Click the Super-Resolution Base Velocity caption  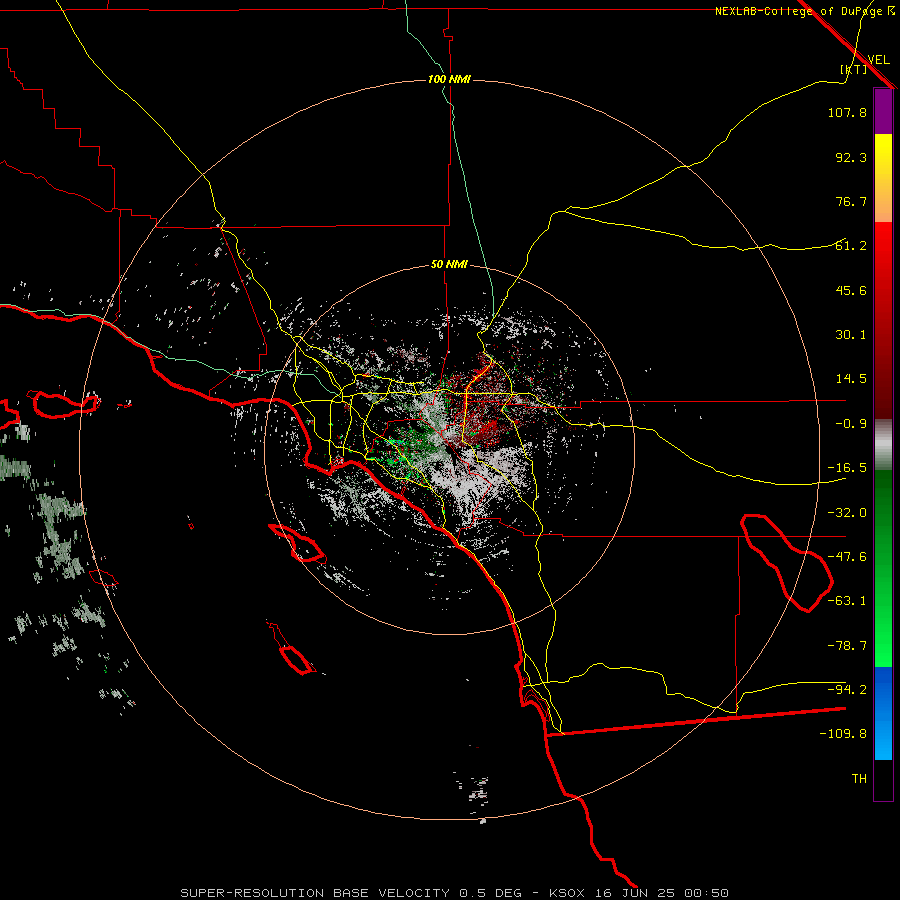(x=455, y=893)
